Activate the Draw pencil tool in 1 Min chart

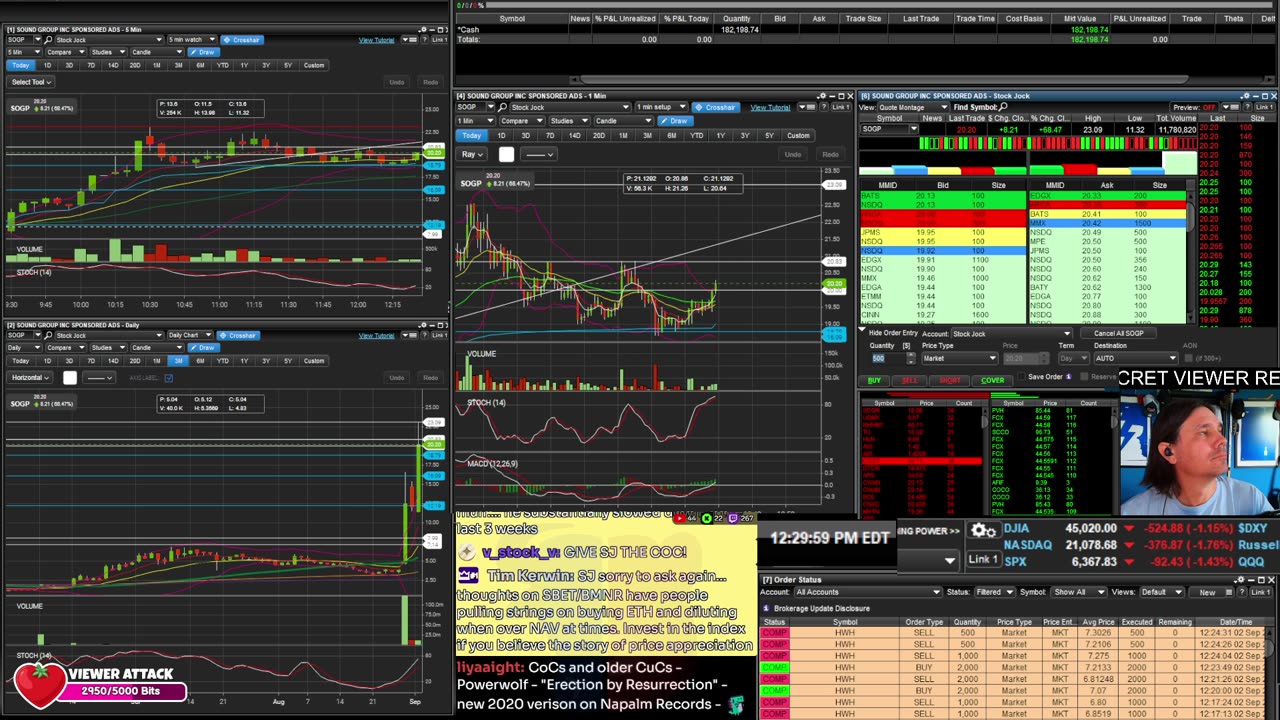pos(677,121)
